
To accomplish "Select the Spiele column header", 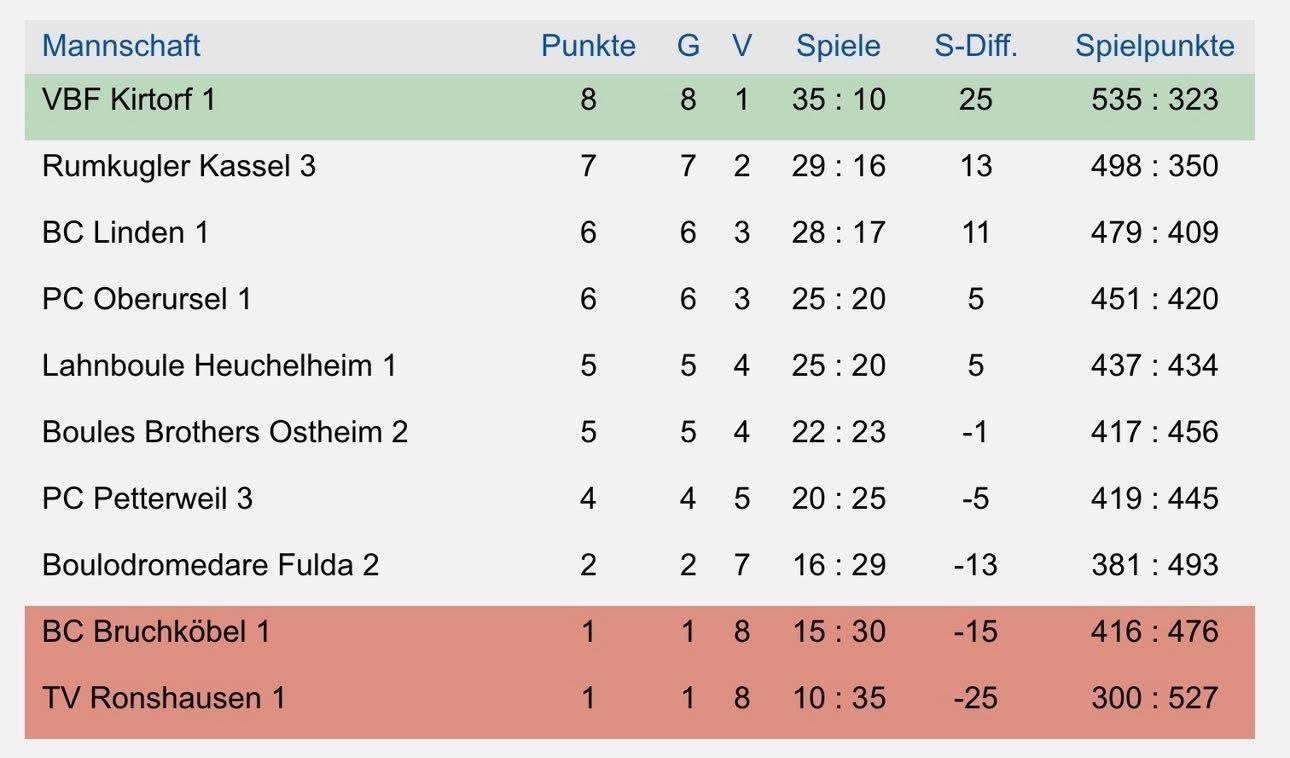I will click(x=838, y=46).
